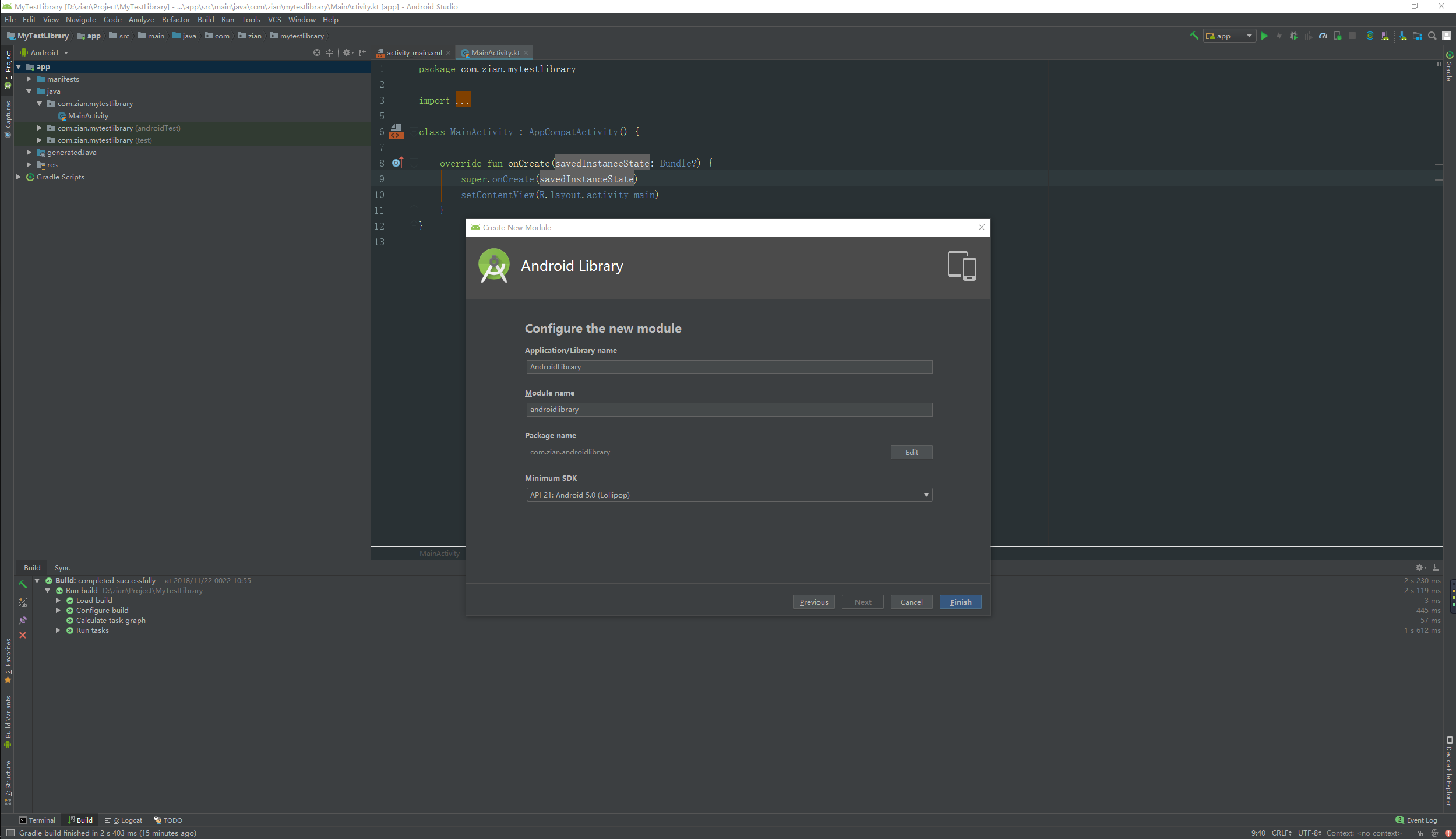Image resolution: width=1456 pixels, height=839 pixels.
Task: Switch to activity_main.xml tab
Action: (414, 53)
